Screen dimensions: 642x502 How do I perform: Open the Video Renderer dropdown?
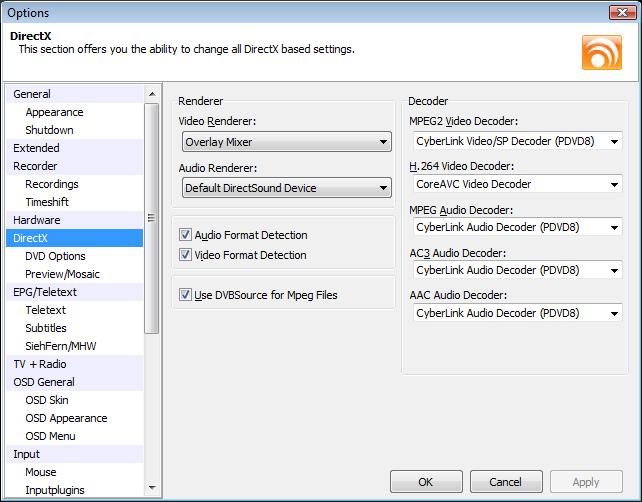pos(285,143)
